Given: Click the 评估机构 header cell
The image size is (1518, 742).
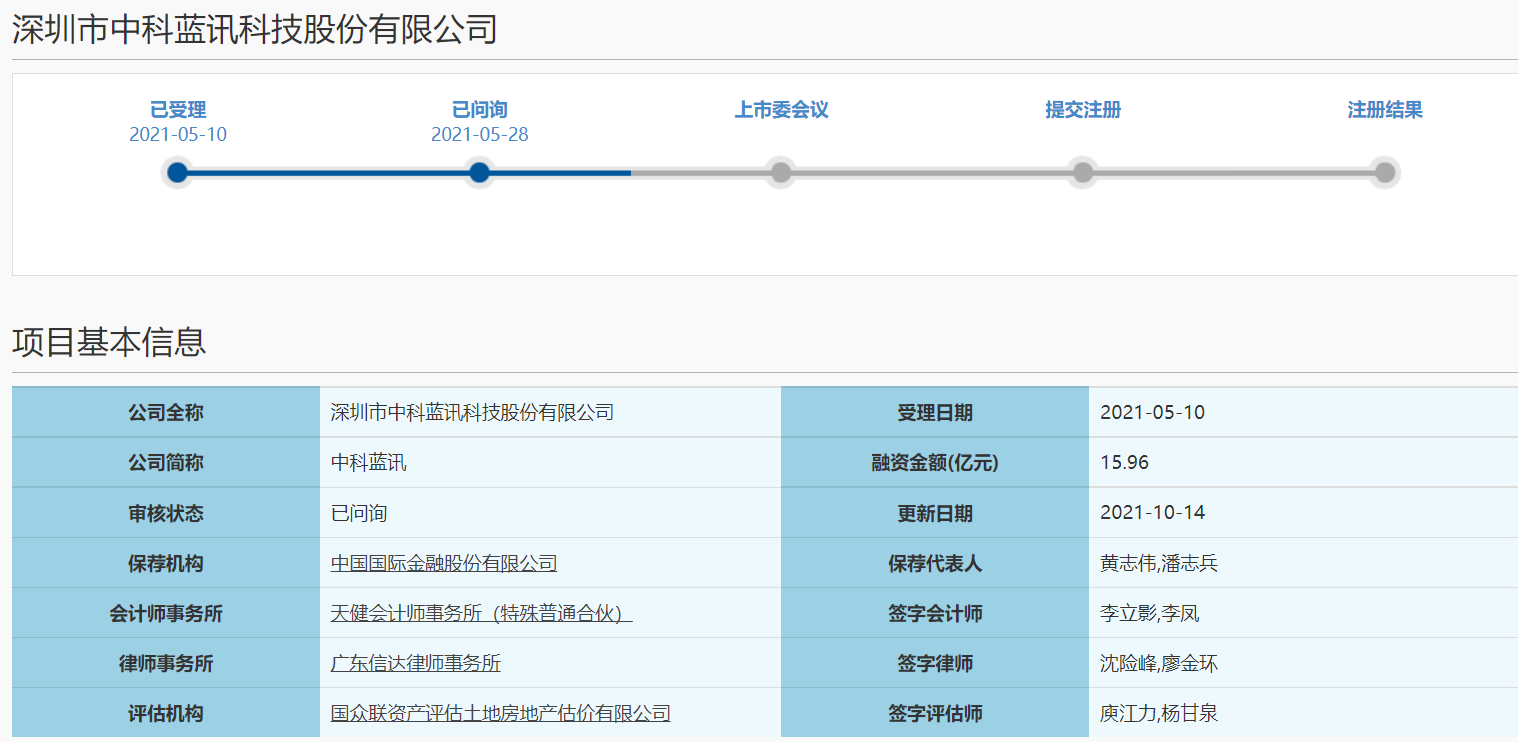Looking at the screenshot, I should click(x=166, y=713).
